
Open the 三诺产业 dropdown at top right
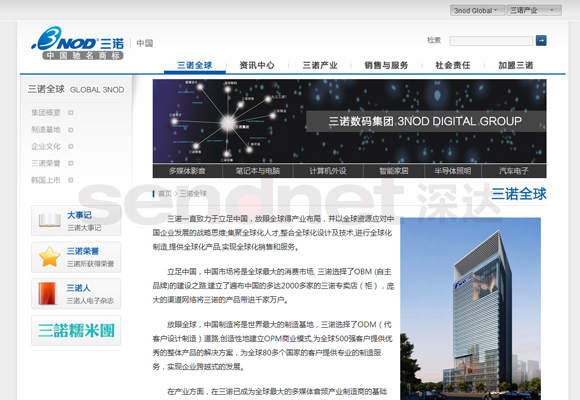coord(534,10)
